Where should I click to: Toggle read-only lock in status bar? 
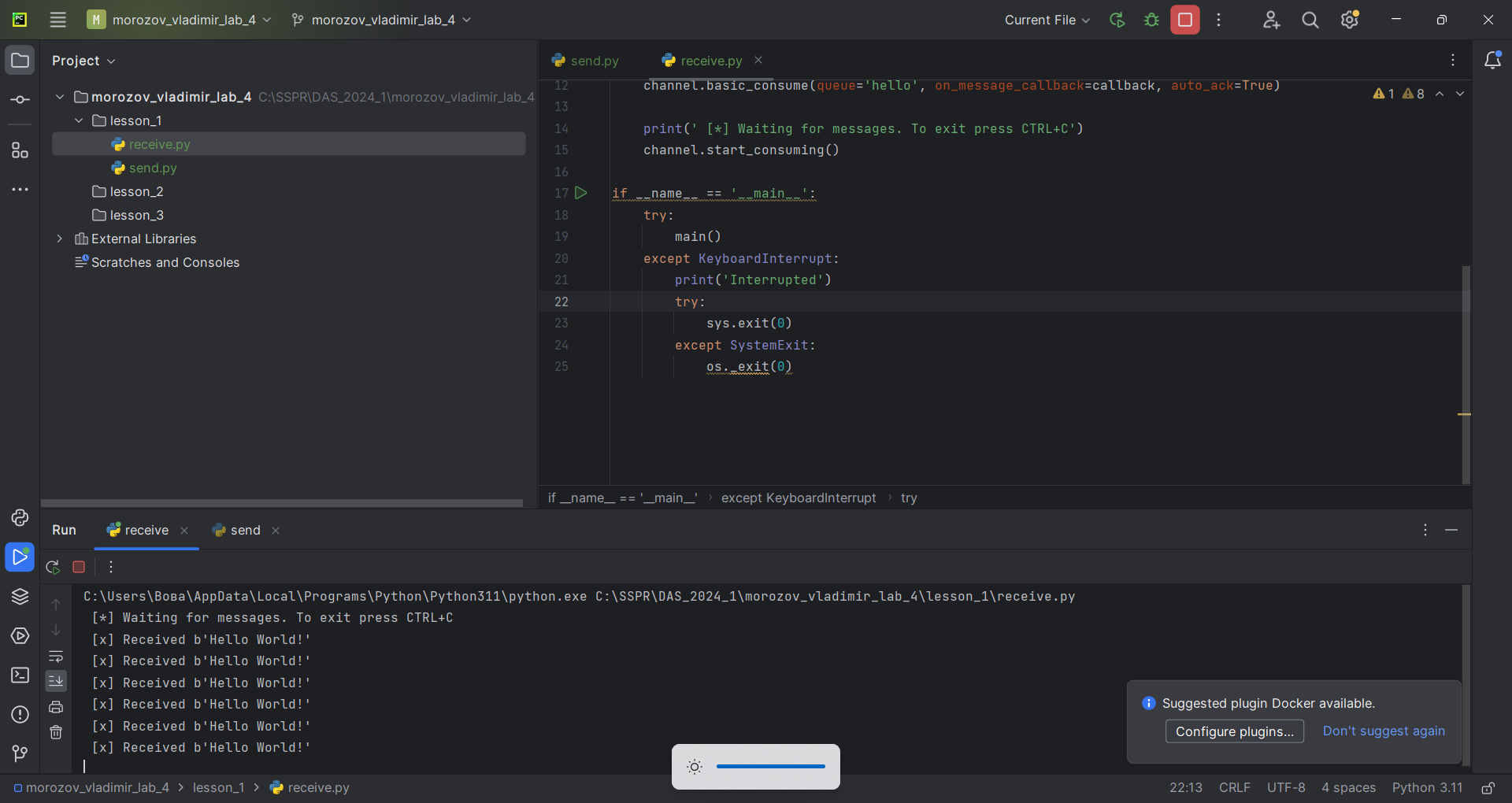click(1488, 787)
